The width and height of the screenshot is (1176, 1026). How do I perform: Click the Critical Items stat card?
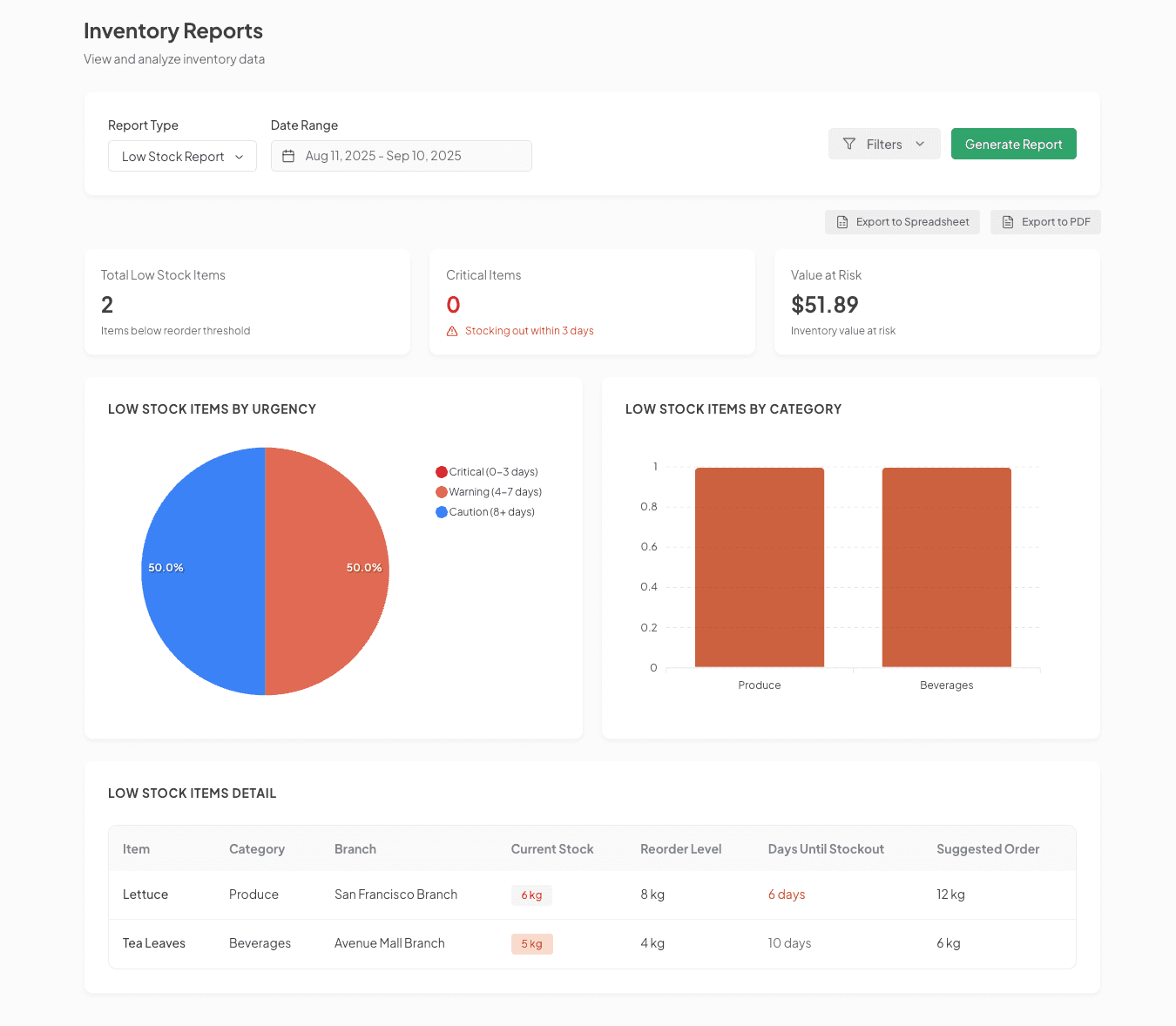(591, 301)
